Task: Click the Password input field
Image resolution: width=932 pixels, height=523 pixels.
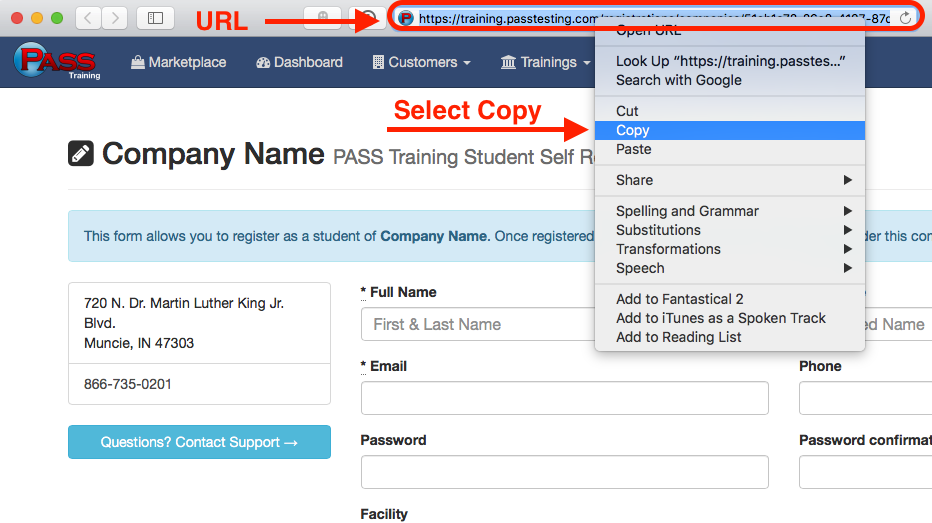Action: [565, 472]
